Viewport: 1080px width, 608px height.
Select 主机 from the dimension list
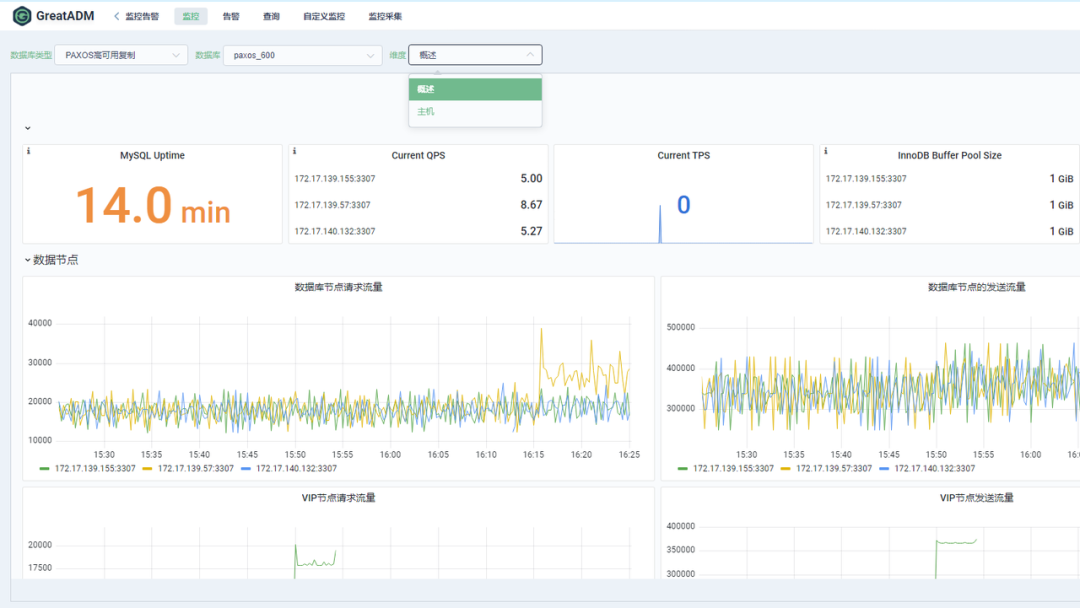click(x=426, y=112)
